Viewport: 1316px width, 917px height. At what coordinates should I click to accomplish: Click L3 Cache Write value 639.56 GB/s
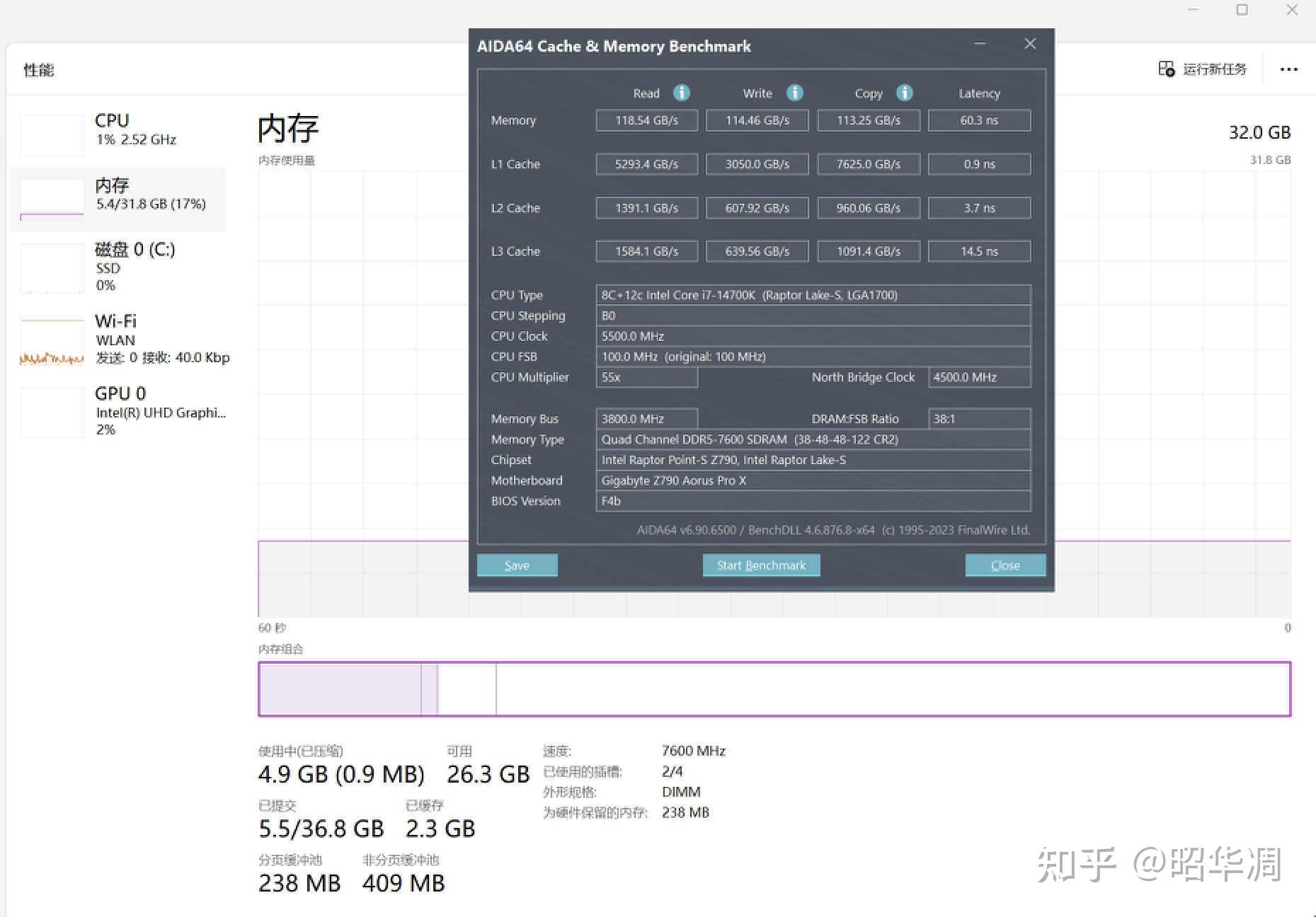click(757, 251)
